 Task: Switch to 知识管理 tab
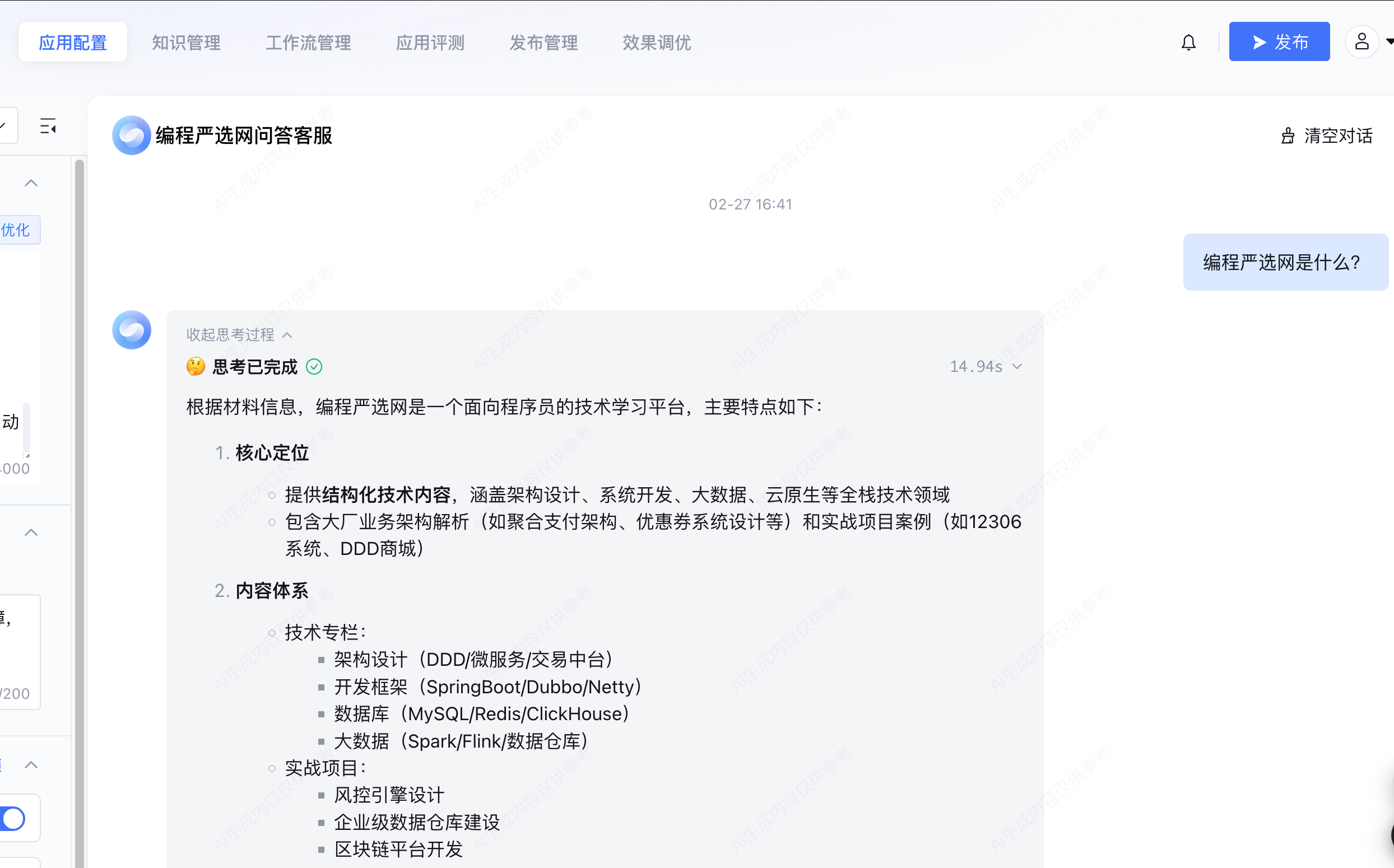point(186,43)
